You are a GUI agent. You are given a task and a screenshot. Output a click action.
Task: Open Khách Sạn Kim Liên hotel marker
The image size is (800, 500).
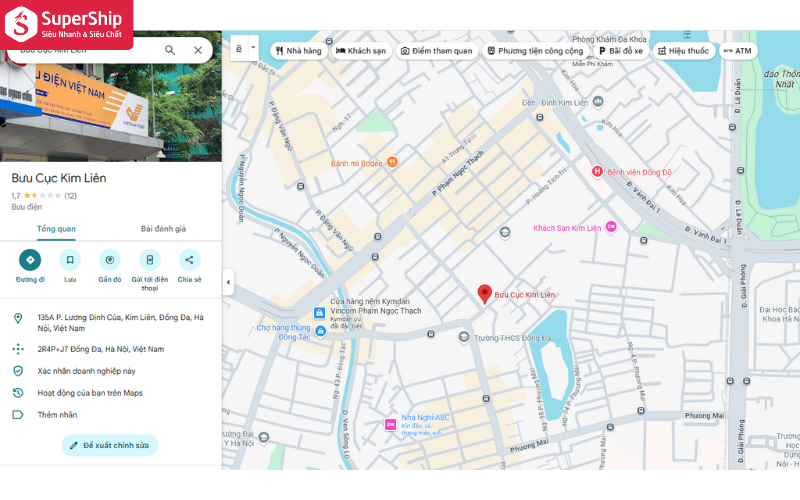coord(611,227)
